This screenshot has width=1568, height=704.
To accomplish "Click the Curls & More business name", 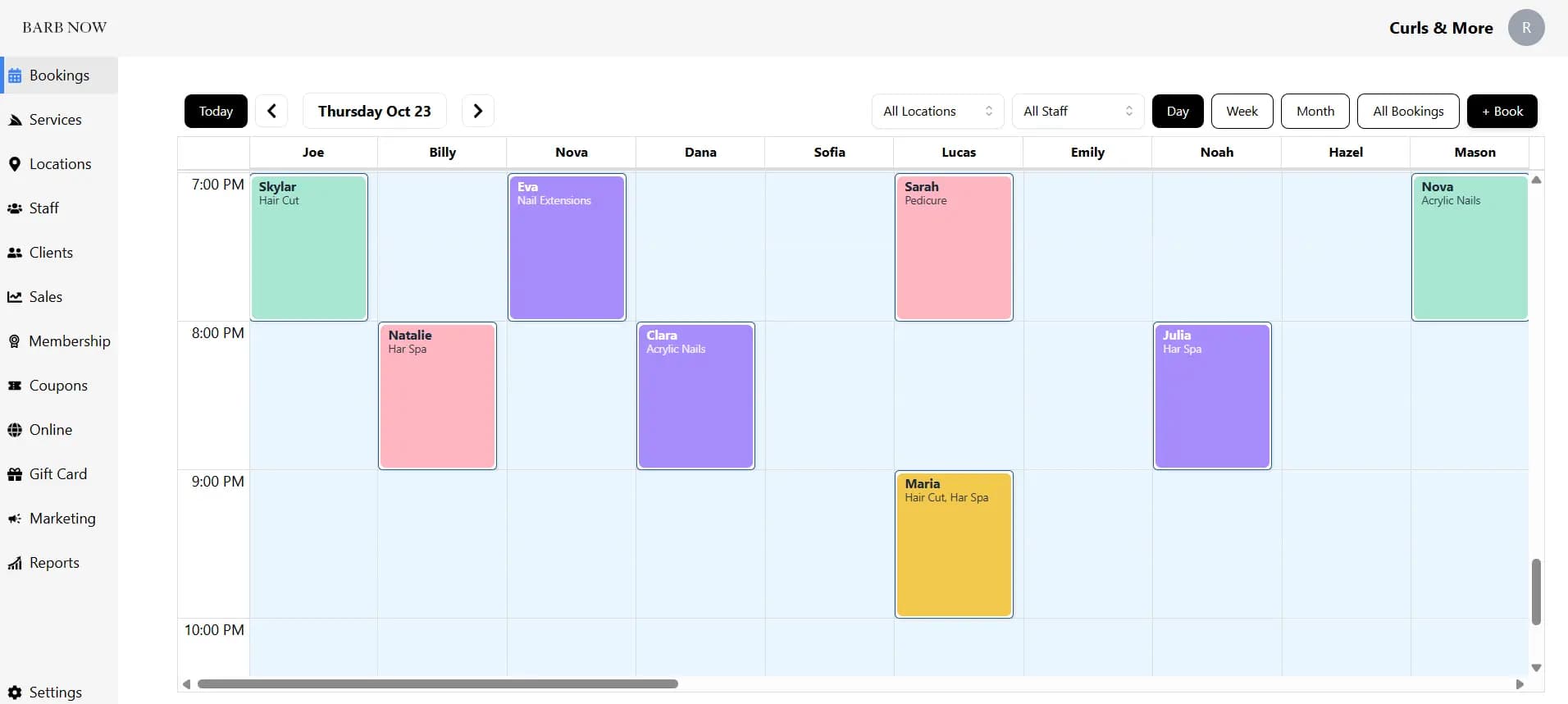I will pos(1441,28).
